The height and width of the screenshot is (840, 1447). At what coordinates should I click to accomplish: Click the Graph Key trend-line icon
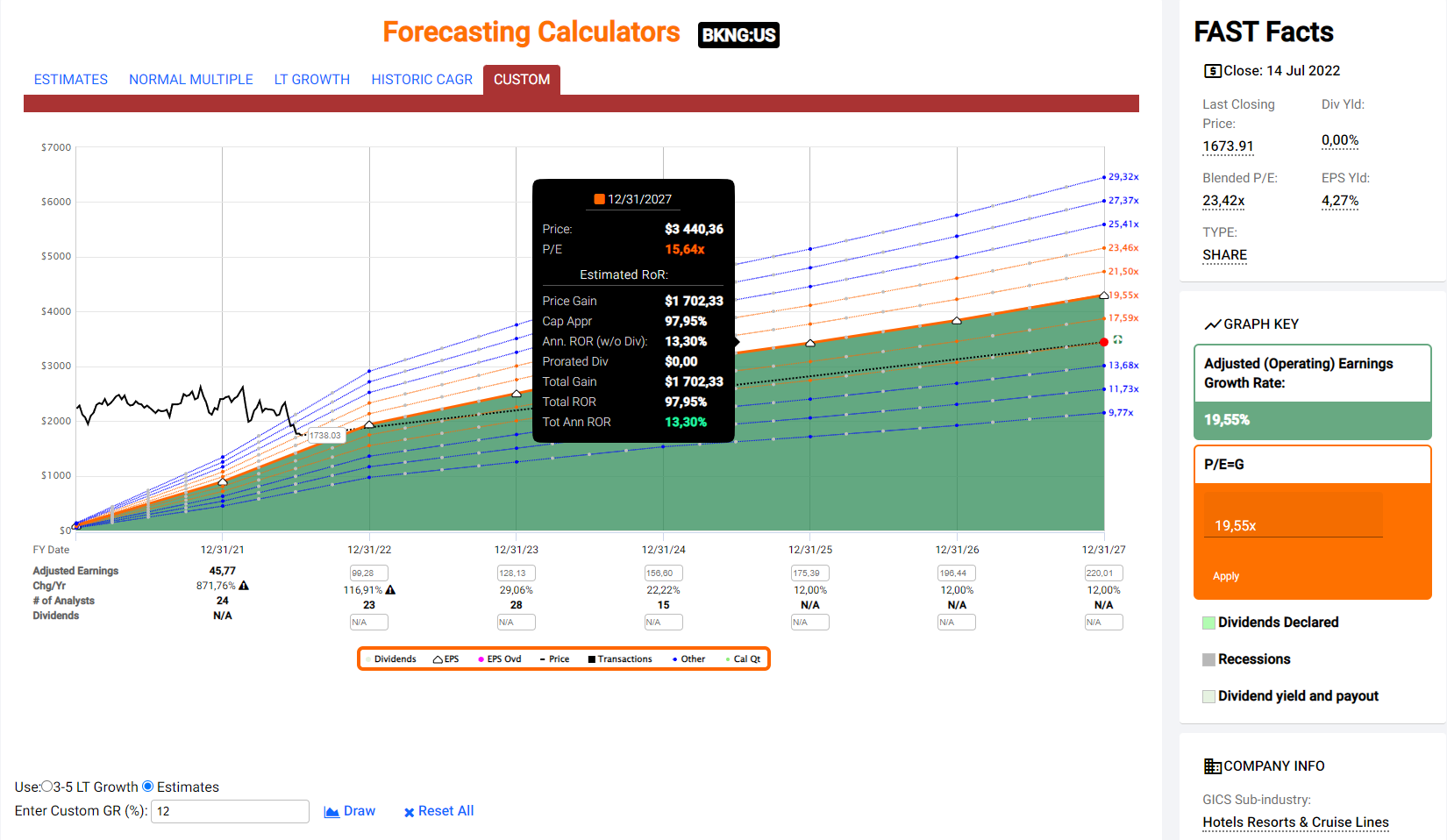click(1212, 324)
